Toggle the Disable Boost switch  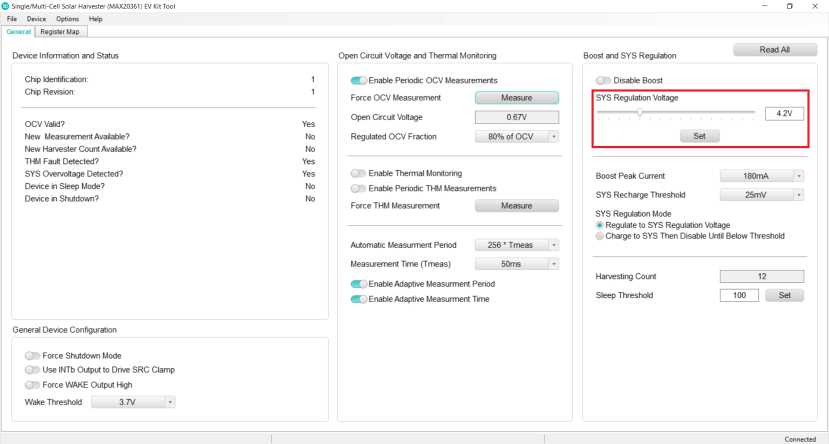click(604, 80)
